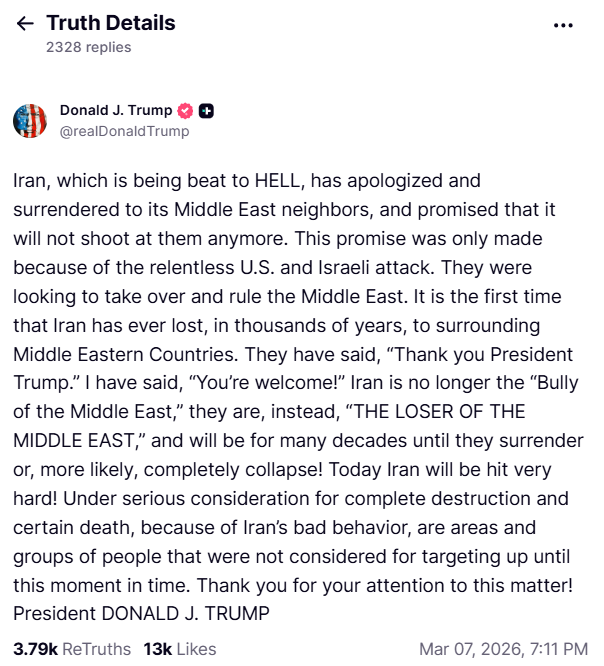Click the black plus badge beside the name

pyautogui.click(x=206, y=110)
